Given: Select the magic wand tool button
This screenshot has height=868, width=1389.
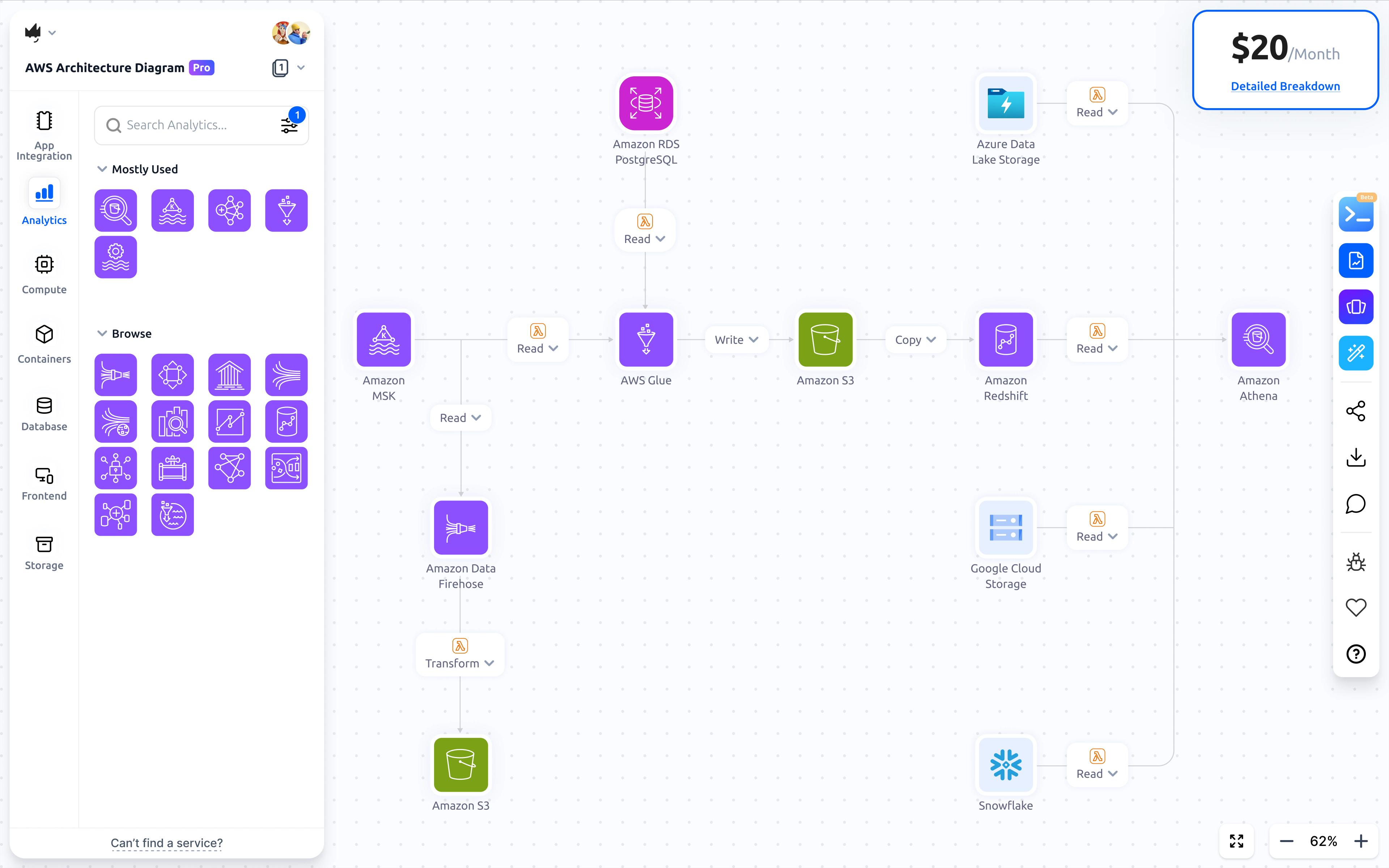Looking at the screenshot, I should [1355, 353].
